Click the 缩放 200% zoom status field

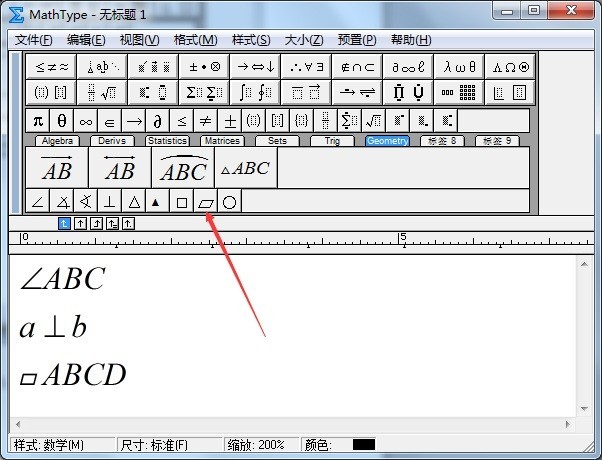coord(256,444)
